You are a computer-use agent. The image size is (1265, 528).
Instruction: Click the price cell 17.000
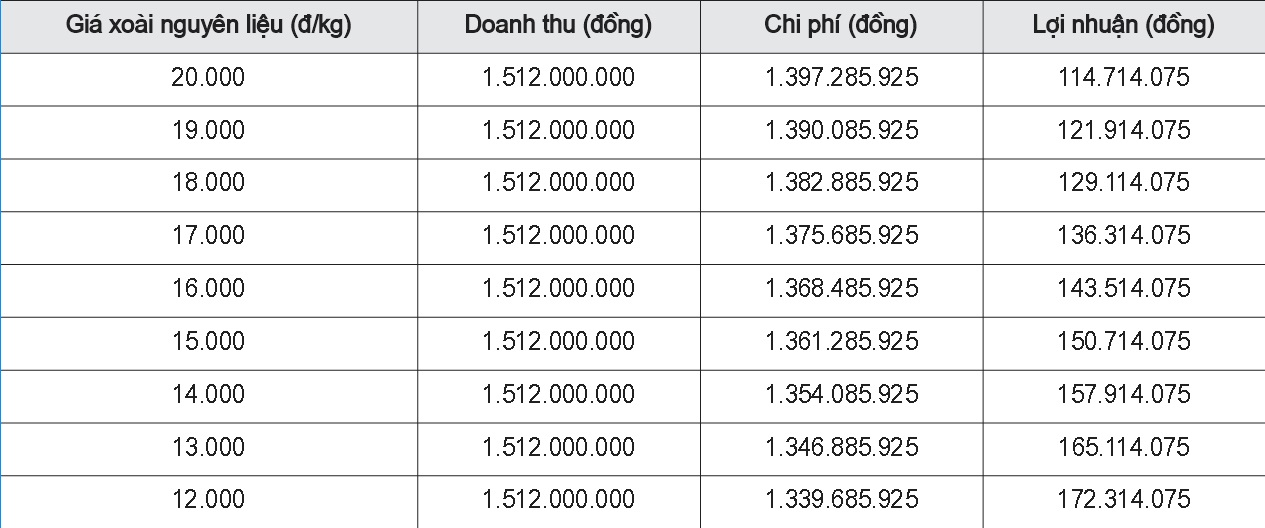pos(208,237)
